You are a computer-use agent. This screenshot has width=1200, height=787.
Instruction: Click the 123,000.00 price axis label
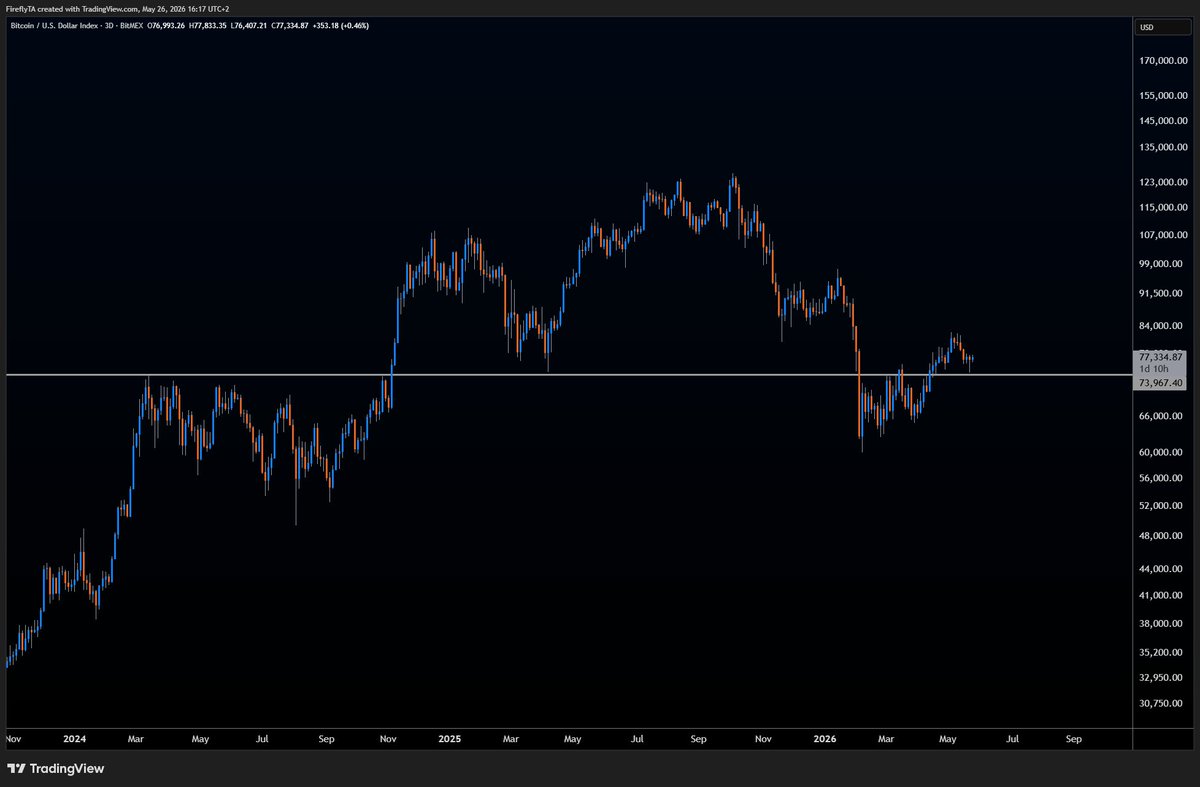1163,182
